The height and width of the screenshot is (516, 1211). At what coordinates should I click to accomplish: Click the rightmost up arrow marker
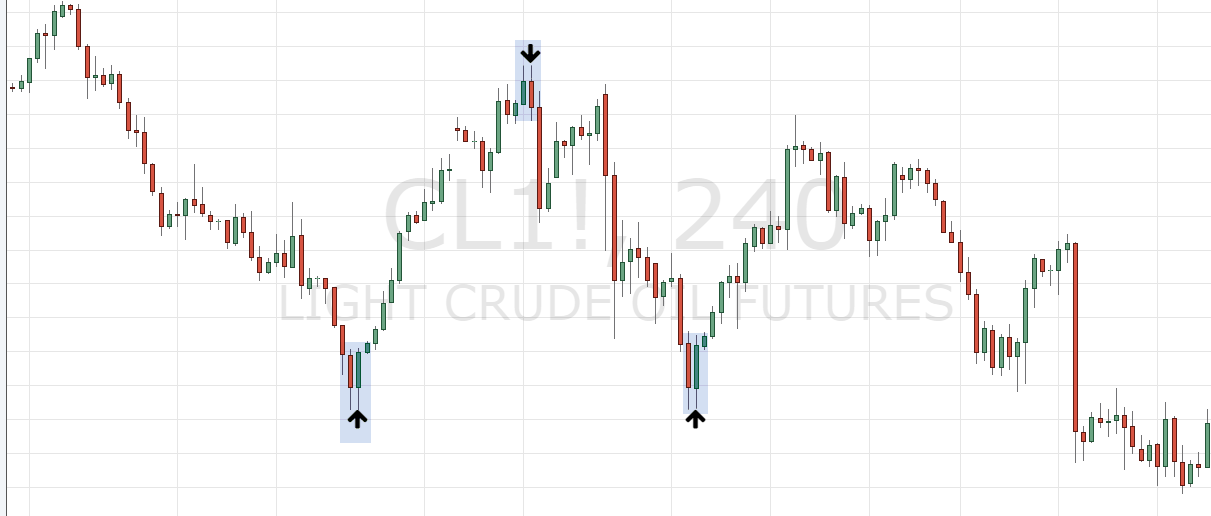695,418
